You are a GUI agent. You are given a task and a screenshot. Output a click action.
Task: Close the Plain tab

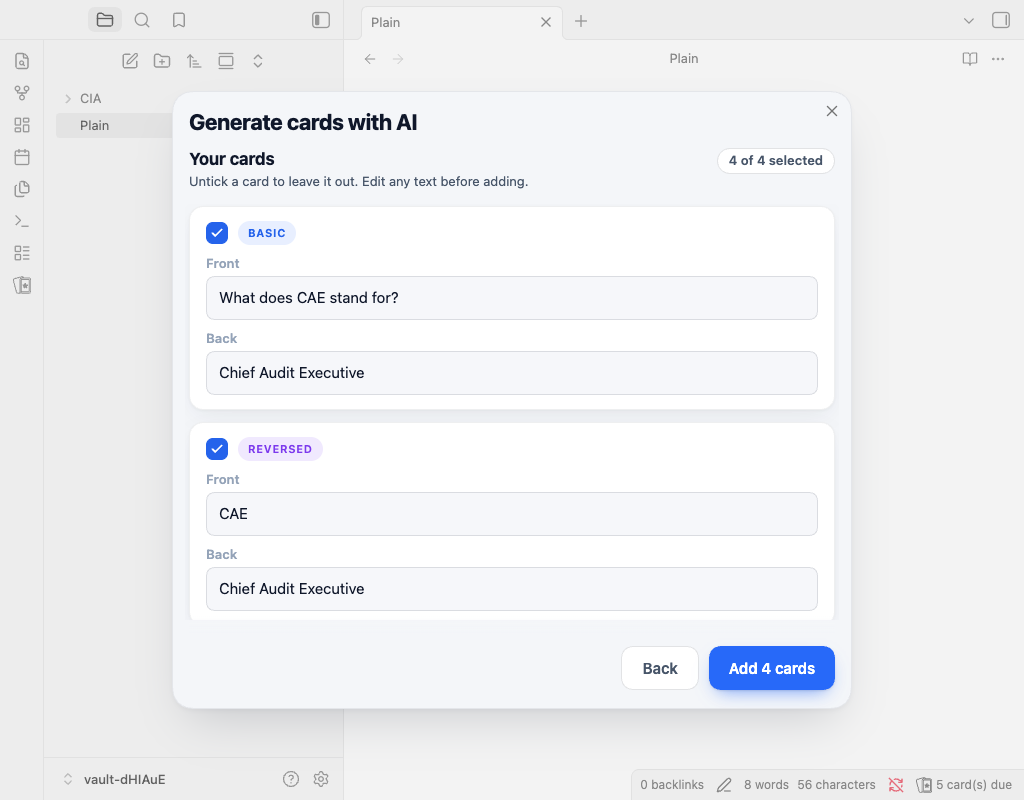546,22
